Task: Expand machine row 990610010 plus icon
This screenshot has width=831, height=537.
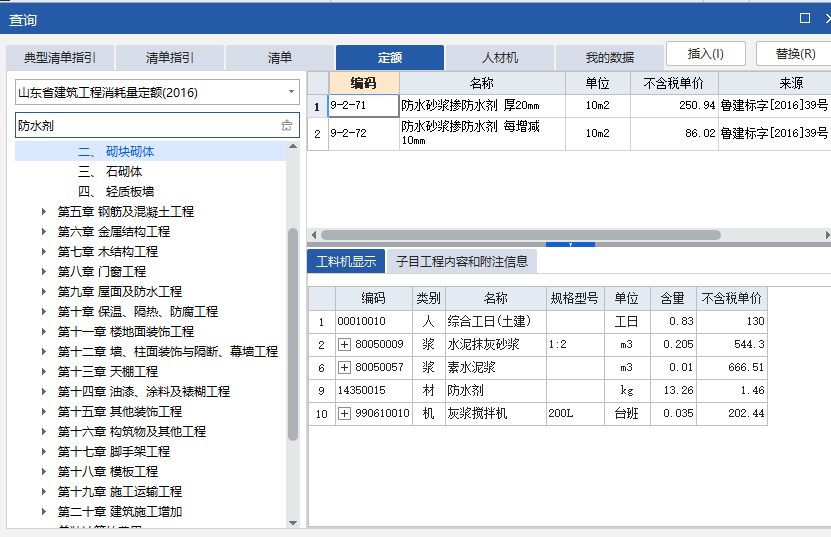Action: pyautogui.click(x=344, y=413)
